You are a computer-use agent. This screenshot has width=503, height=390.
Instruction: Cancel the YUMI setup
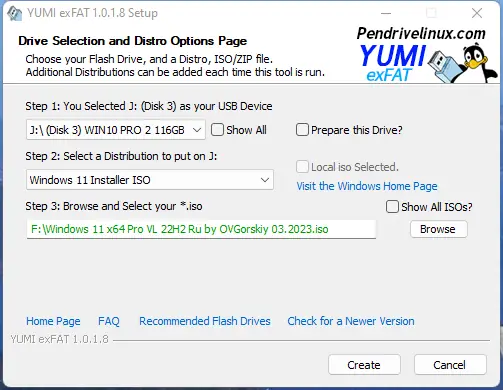450,365
